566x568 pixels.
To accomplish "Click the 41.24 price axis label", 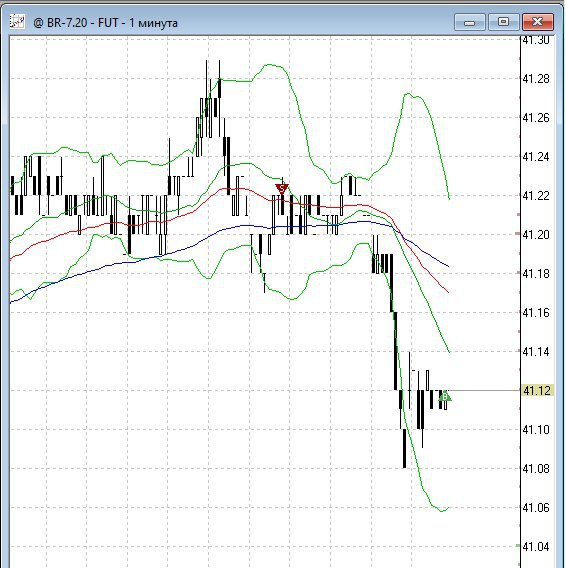I will tap(536, 157).
